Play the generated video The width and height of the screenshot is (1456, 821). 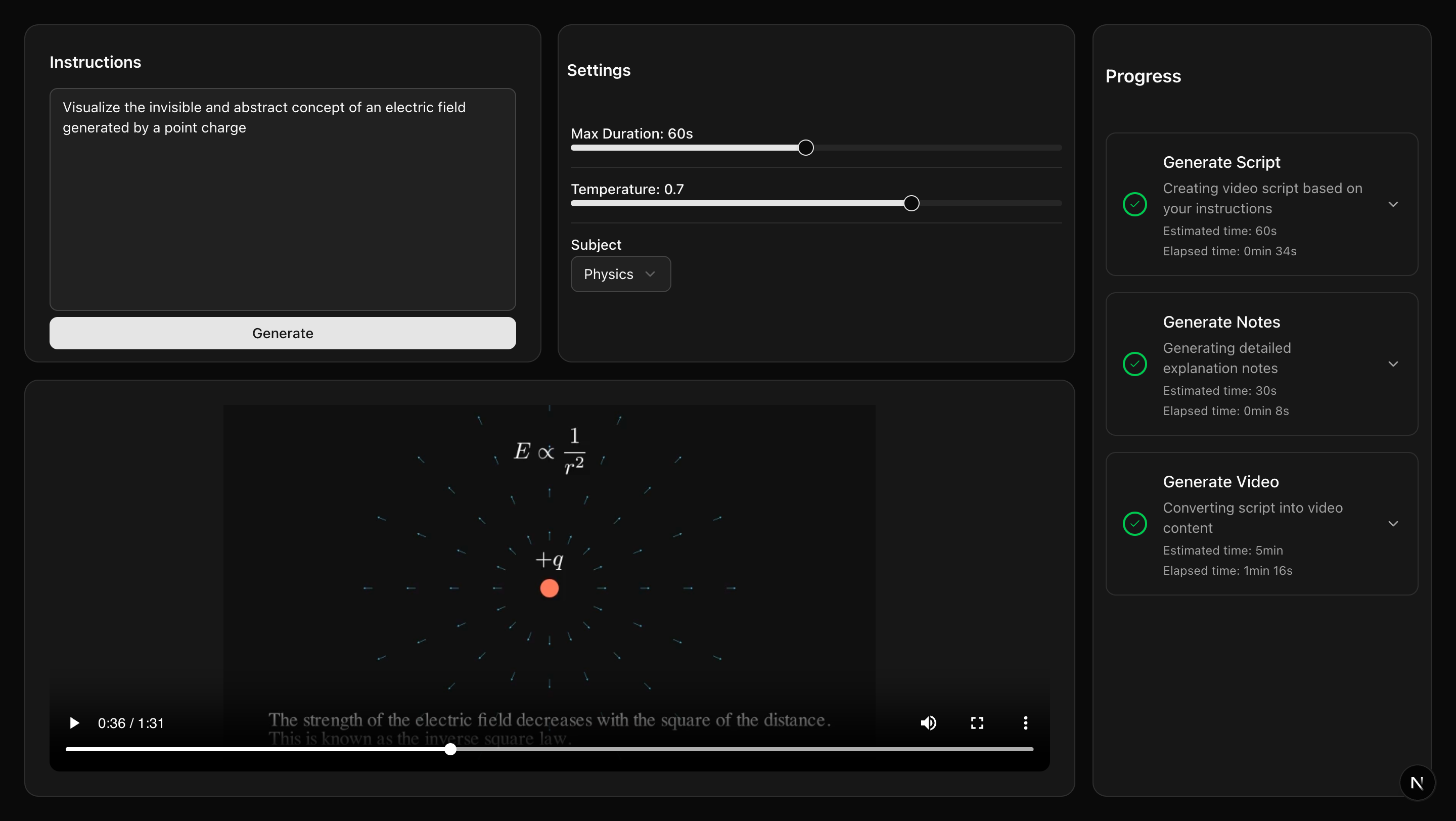[x=74, y=723]
